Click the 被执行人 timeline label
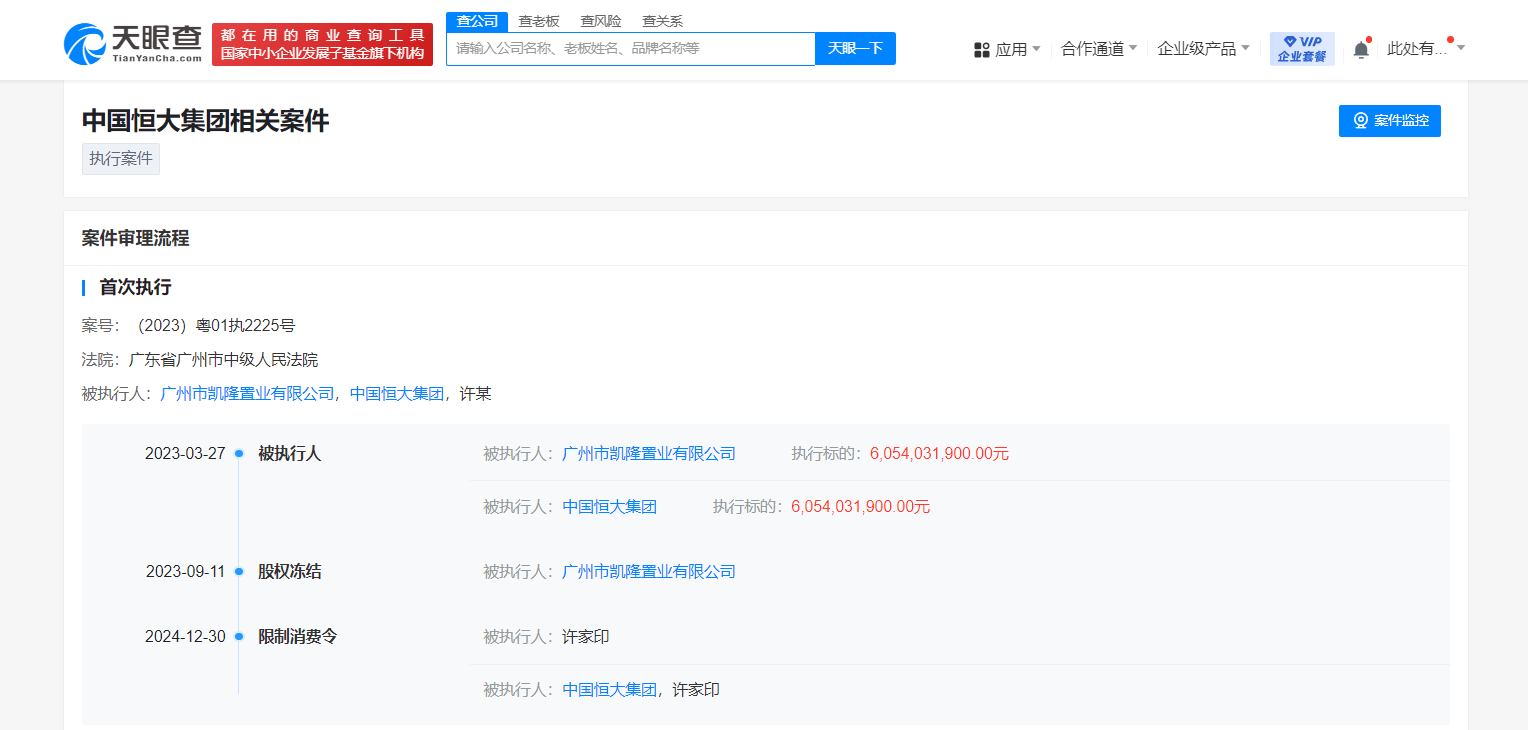The height and width of the screenshot is (730, 1528). pos(290,453)
